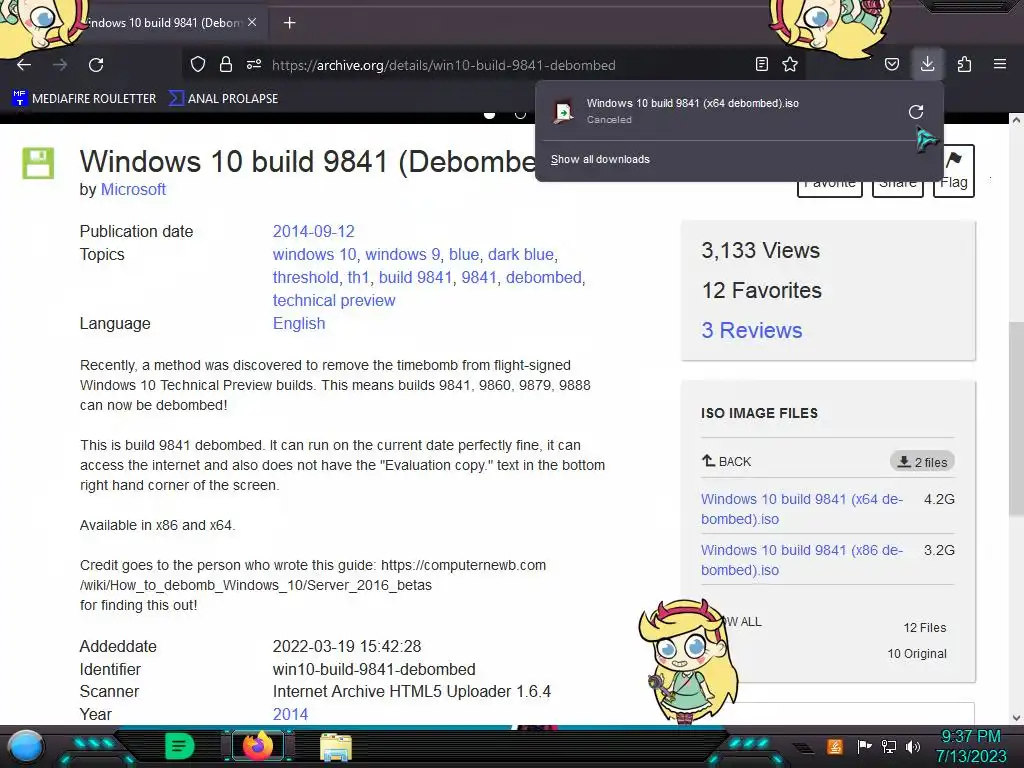
Task: Focus the archive.org URL address bar
Action: (x=443, y=65)
